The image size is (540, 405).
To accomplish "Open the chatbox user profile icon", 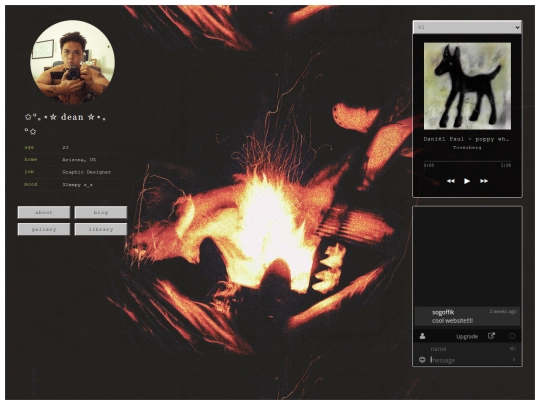I will 422,336.
